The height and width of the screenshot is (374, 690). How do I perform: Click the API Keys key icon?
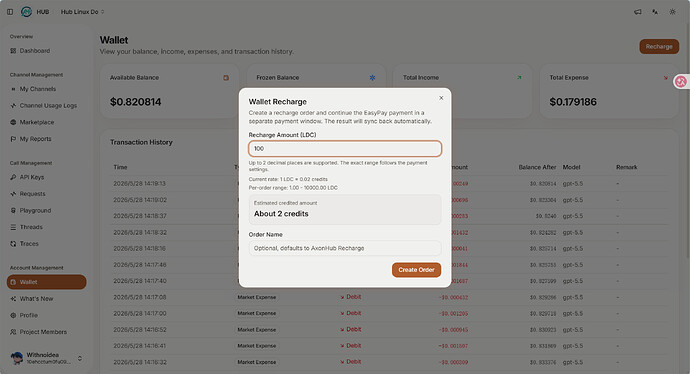pos(13,177)
